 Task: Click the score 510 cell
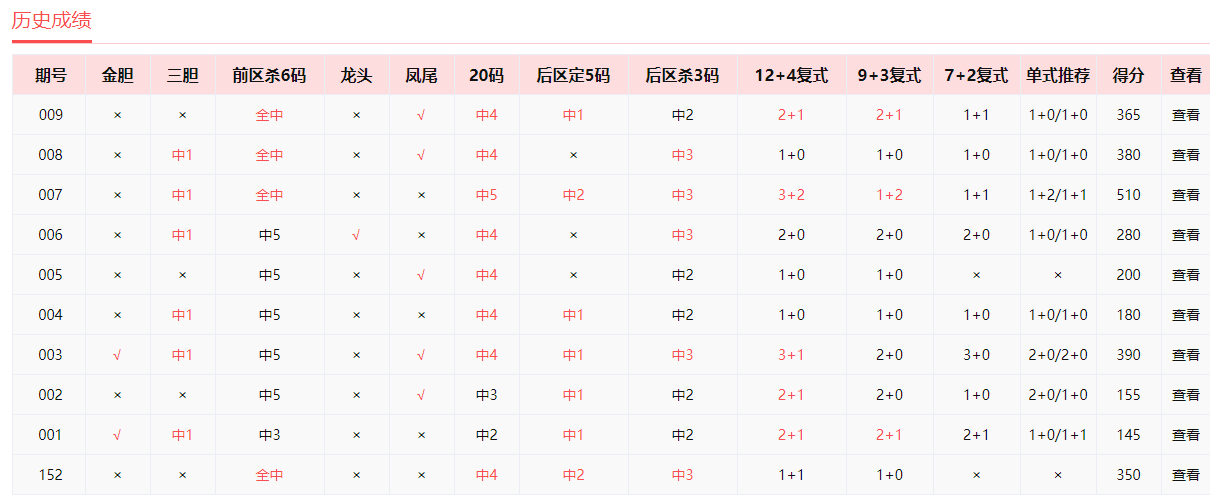click(x=1128, y=195)
